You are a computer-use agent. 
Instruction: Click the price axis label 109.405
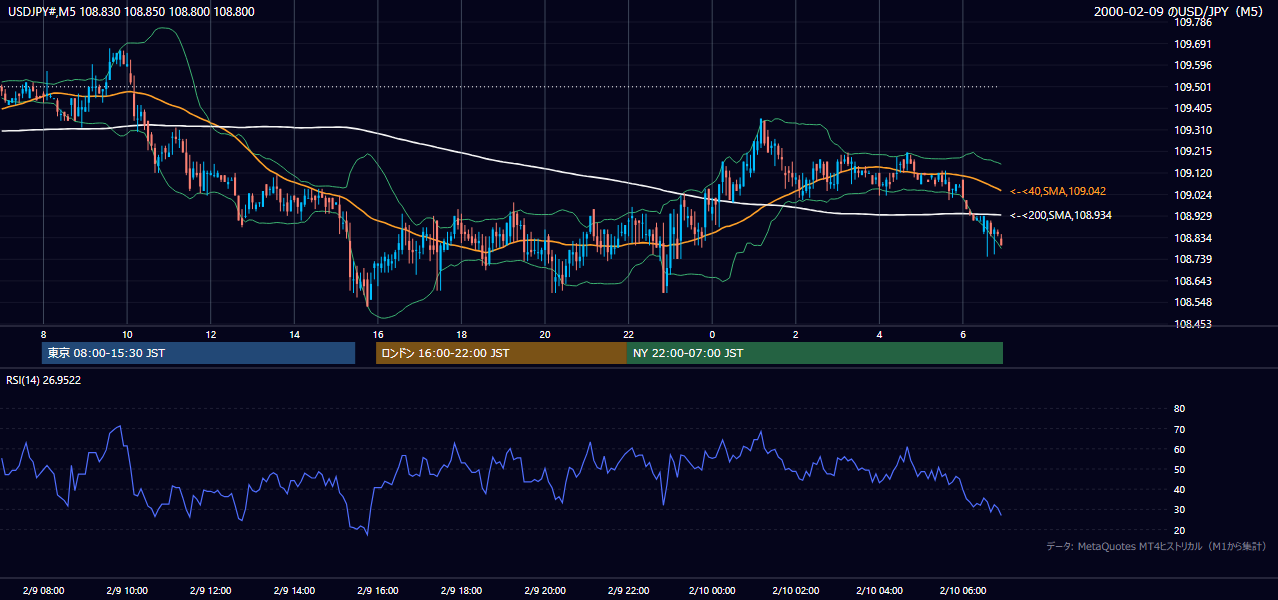coord(1193,108)
